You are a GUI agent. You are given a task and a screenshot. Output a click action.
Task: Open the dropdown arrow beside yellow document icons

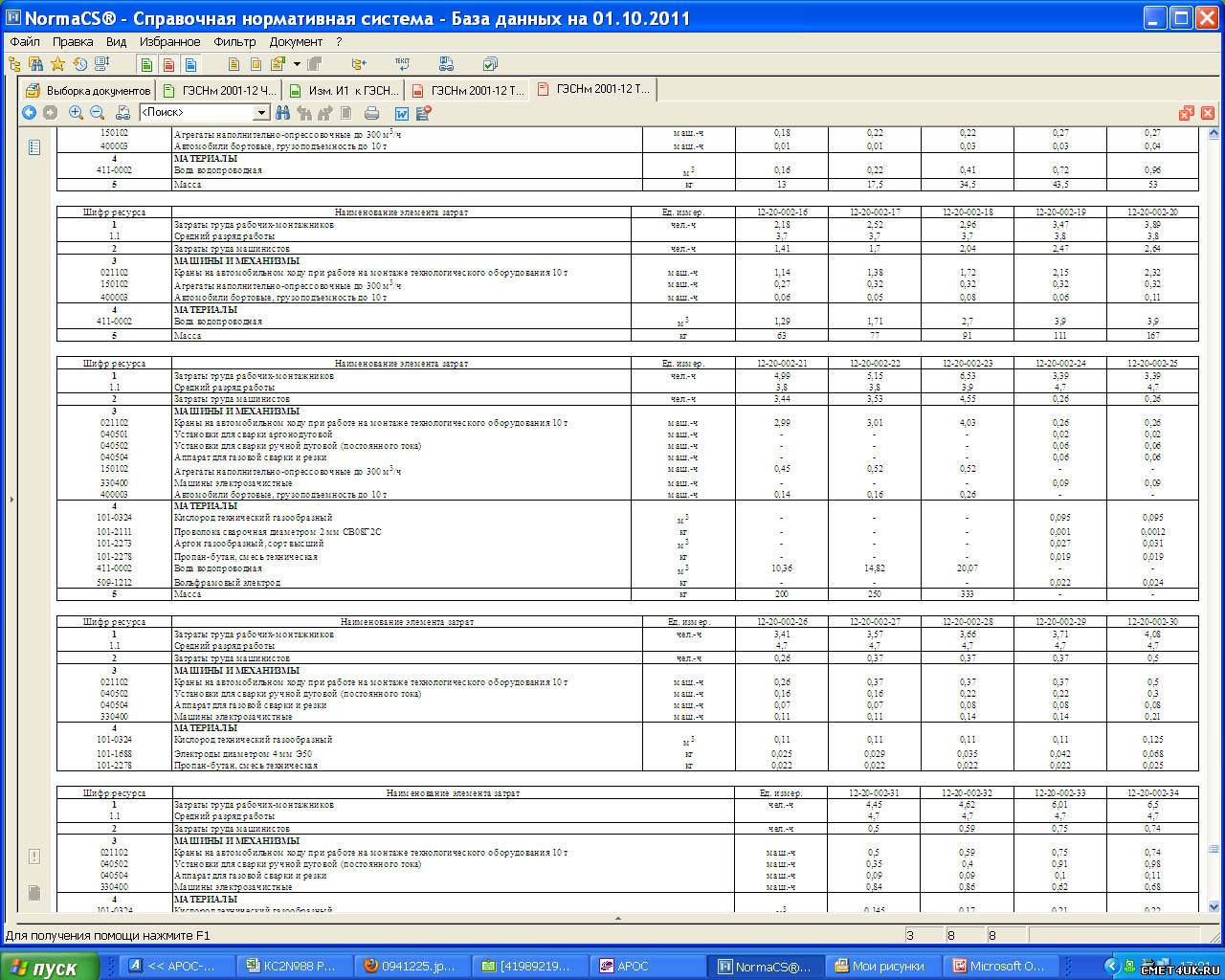point(297,64)
